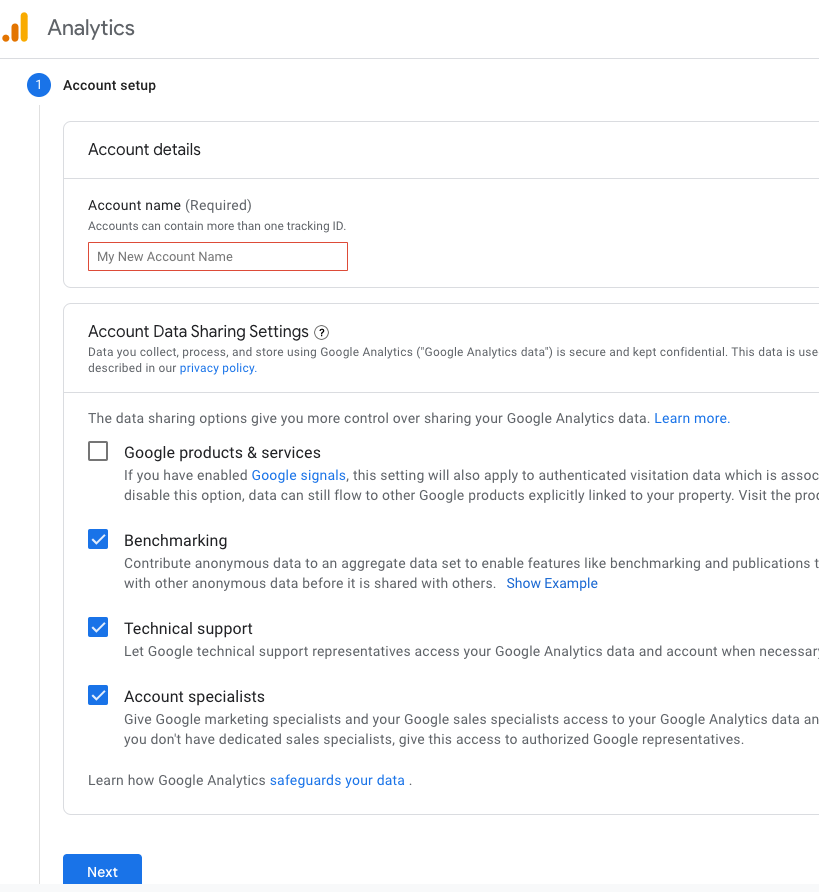Enable the Google products & services checkbox

(x=98, y=451)
